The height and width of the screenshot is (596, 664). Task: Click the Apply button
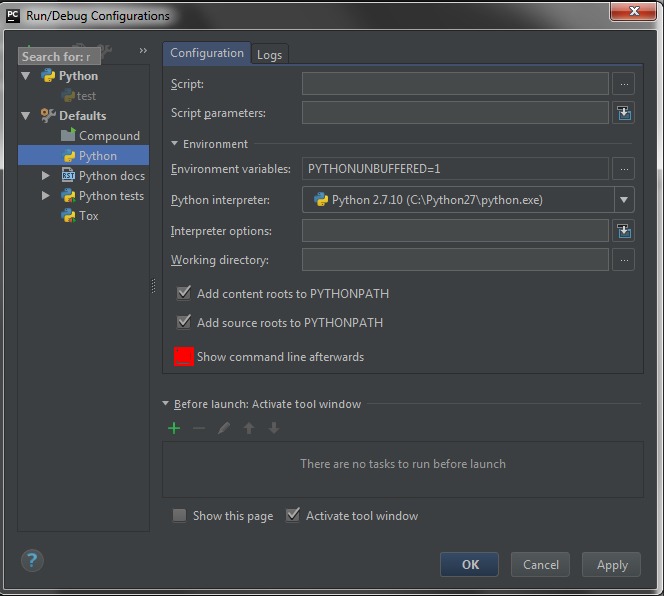point(611,564)
